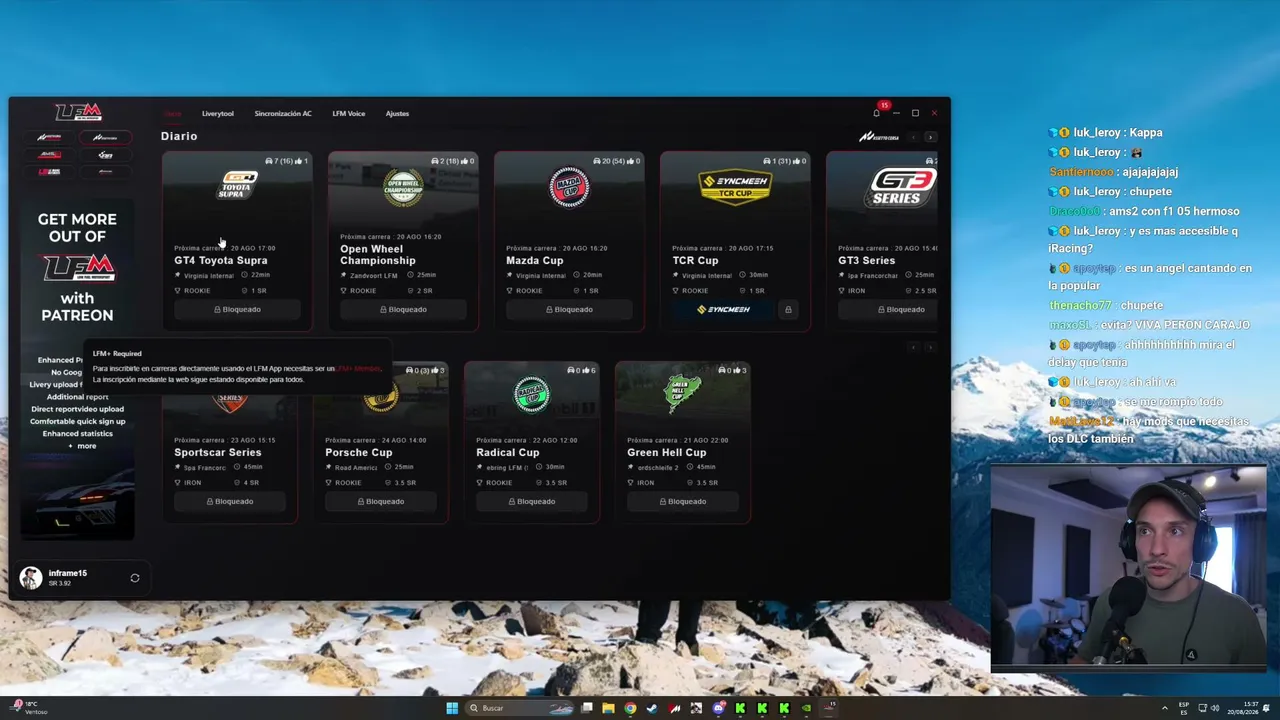Click Bloqueado on the GT4 Toyota Supra card

click(237, 309)
